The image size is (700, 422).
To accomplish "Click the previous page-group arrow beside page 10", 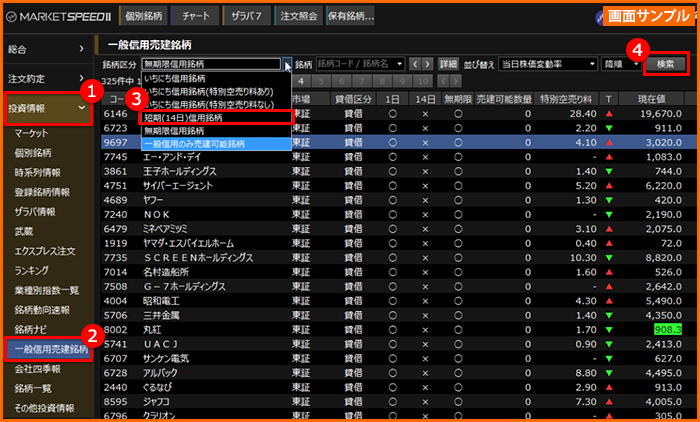I will [443, 81].
